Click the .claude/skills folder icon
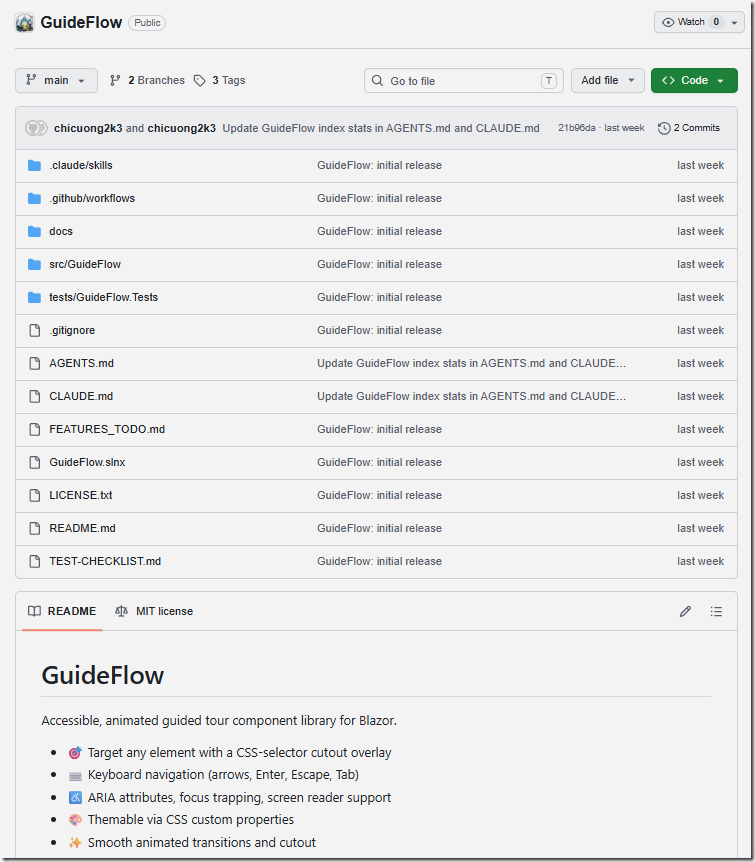Screen dimensions: 755x862 (35, 165)
